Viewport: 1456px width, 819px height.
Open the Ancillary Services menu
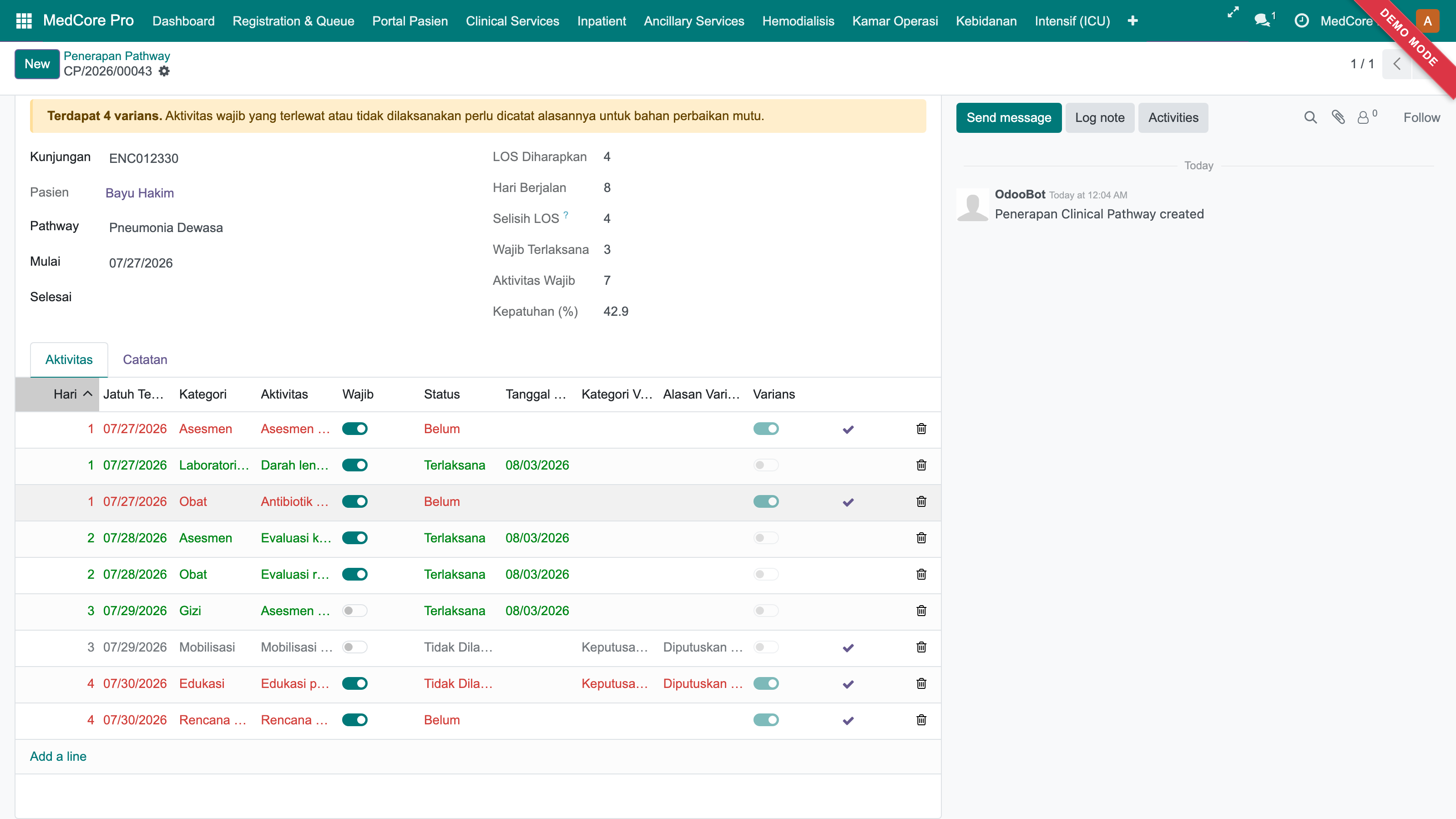coord(694,21)
